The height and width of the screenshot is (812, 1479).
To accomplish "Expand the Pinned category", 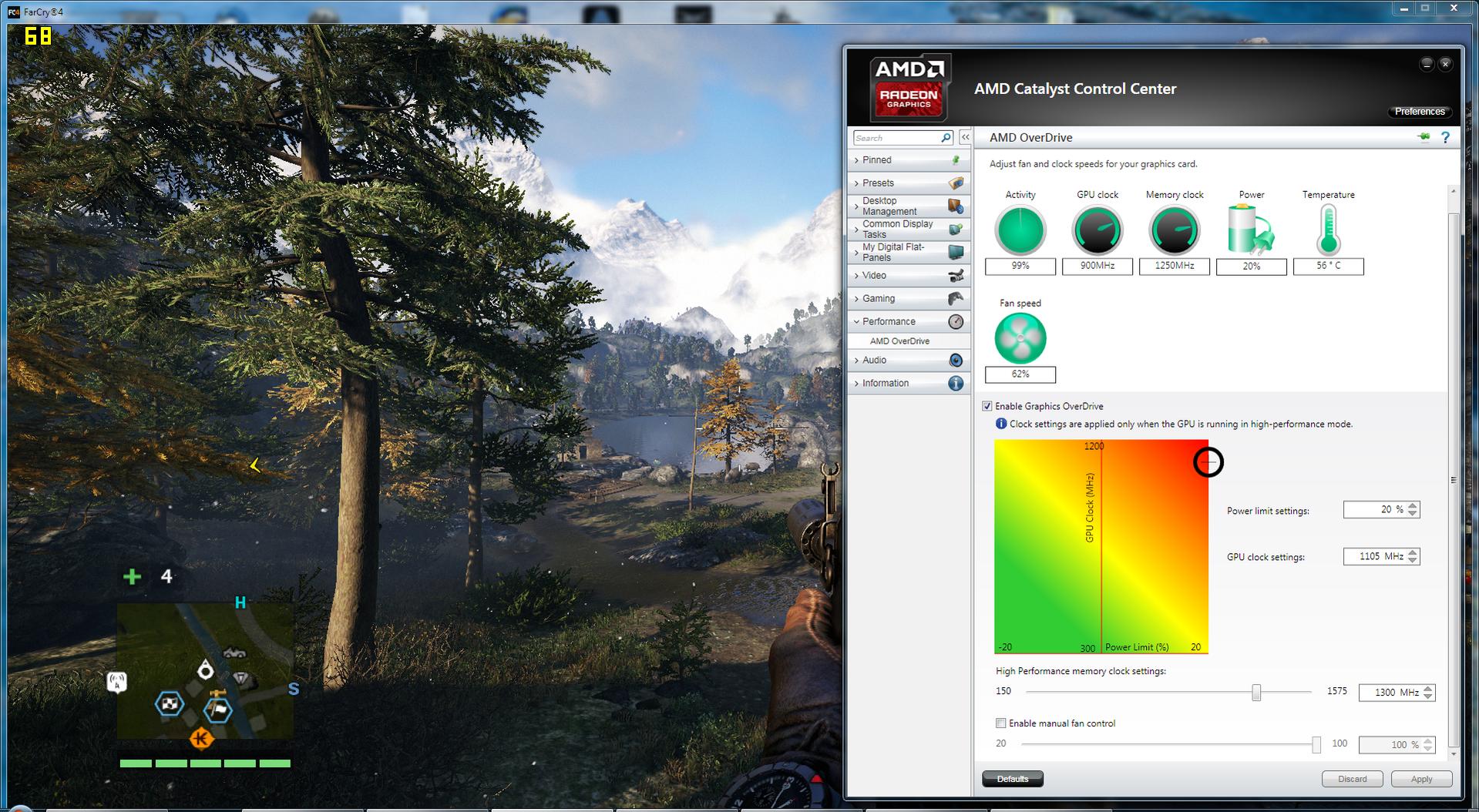I will (x=856, y=160).
